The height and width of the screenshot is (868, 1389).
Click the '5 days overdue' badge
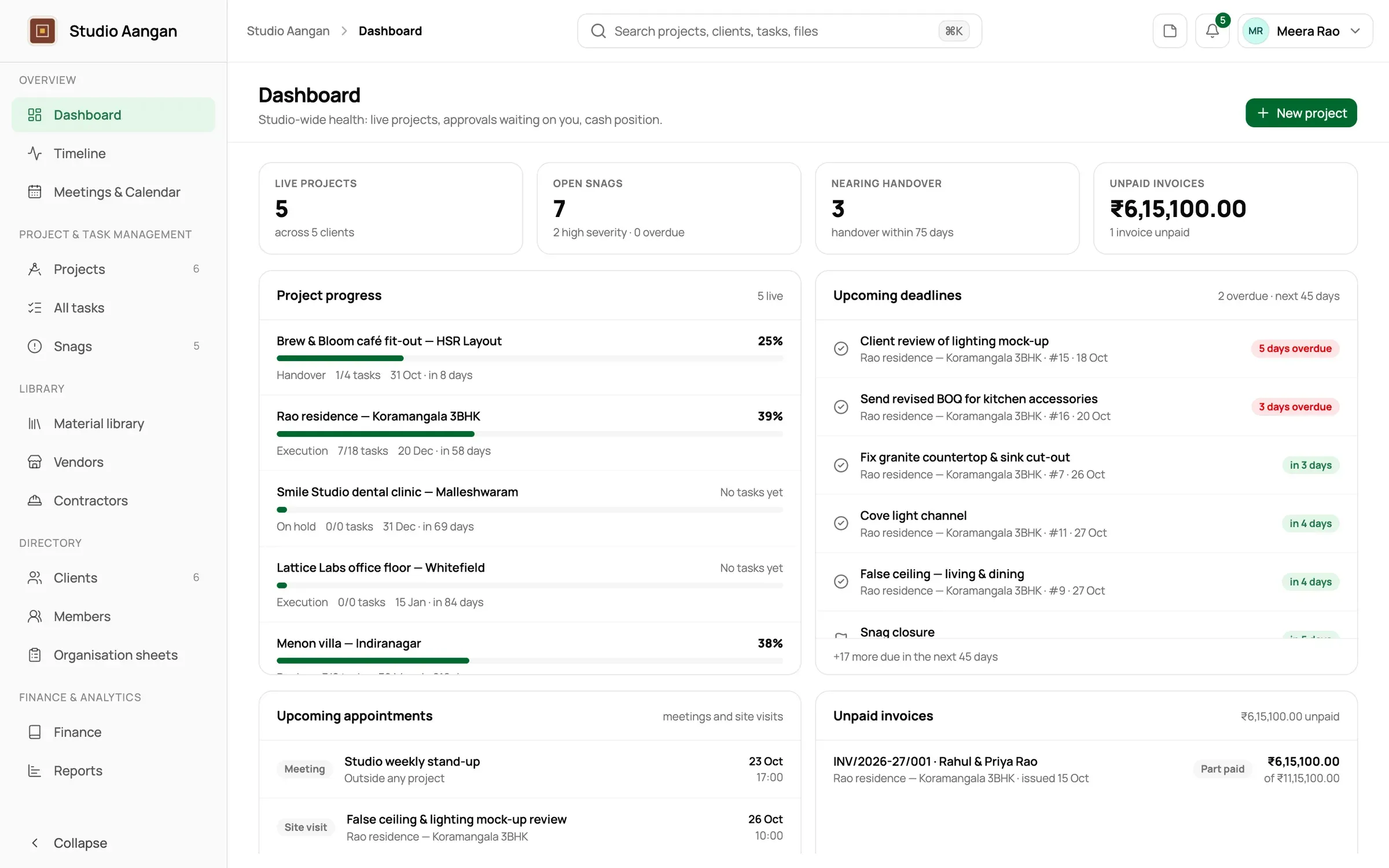coord(1295,348)
